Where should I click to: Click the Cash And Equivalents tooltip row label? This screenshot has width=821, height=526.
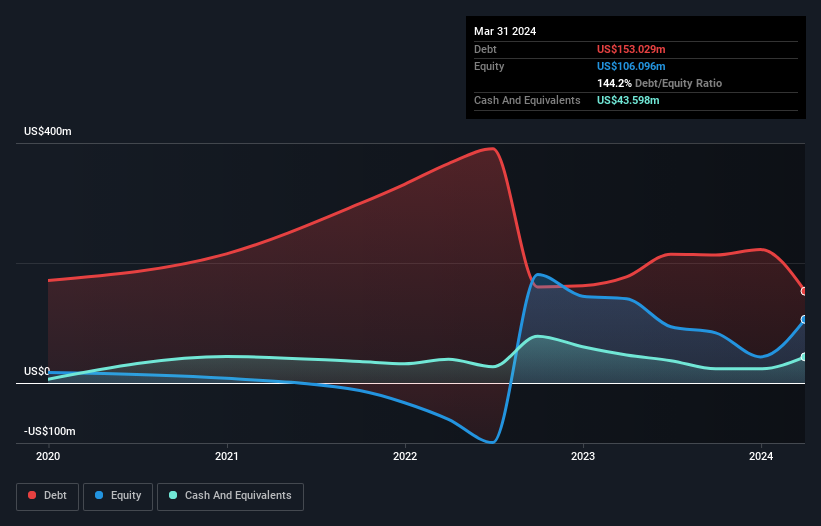[x=527, y=100]
